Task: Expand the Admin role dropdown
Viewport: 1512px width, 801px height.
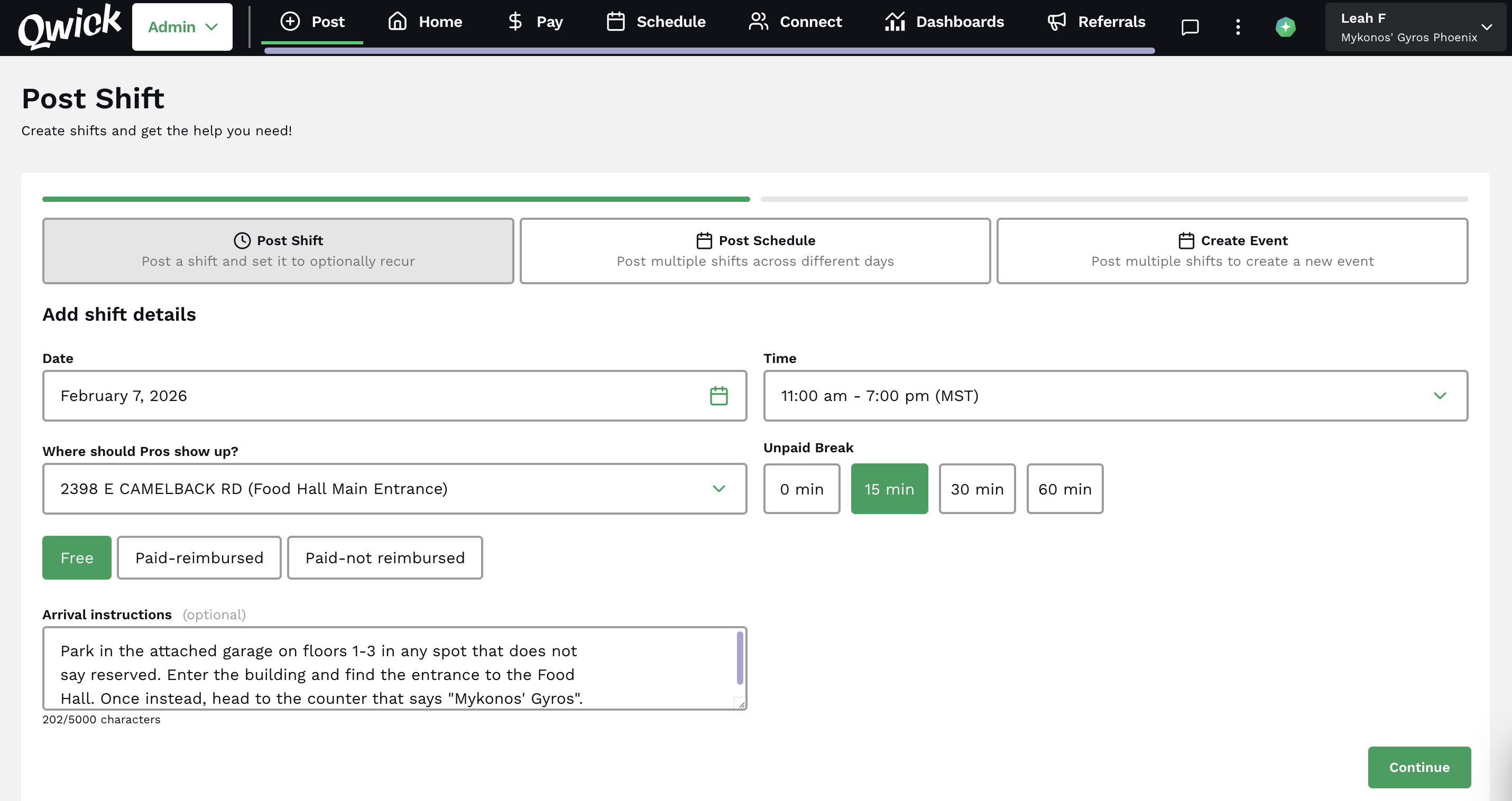Action: tap(182, 27)
